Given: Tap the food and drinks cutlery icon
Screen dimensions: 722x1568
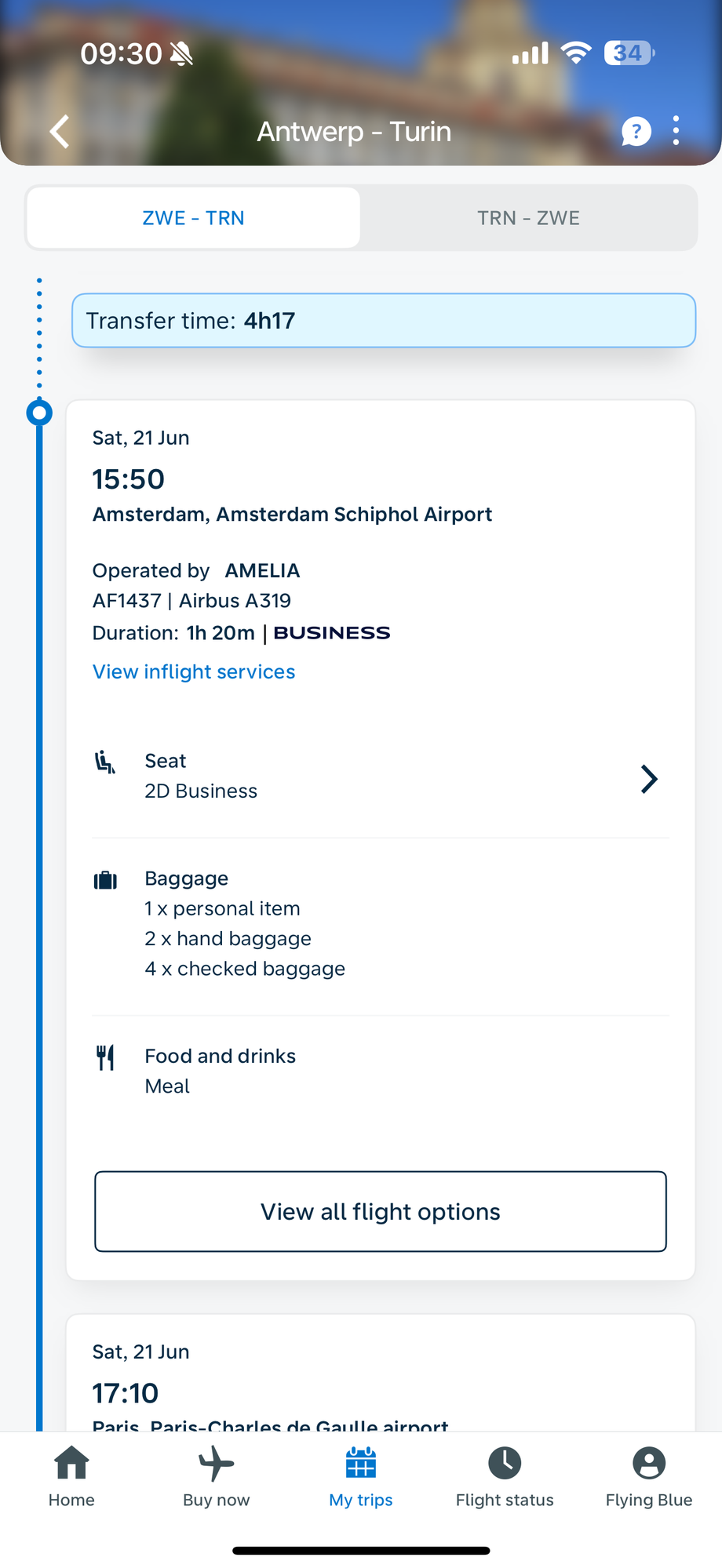Looking at the screenshot, I should click(x=105, y=1057).
